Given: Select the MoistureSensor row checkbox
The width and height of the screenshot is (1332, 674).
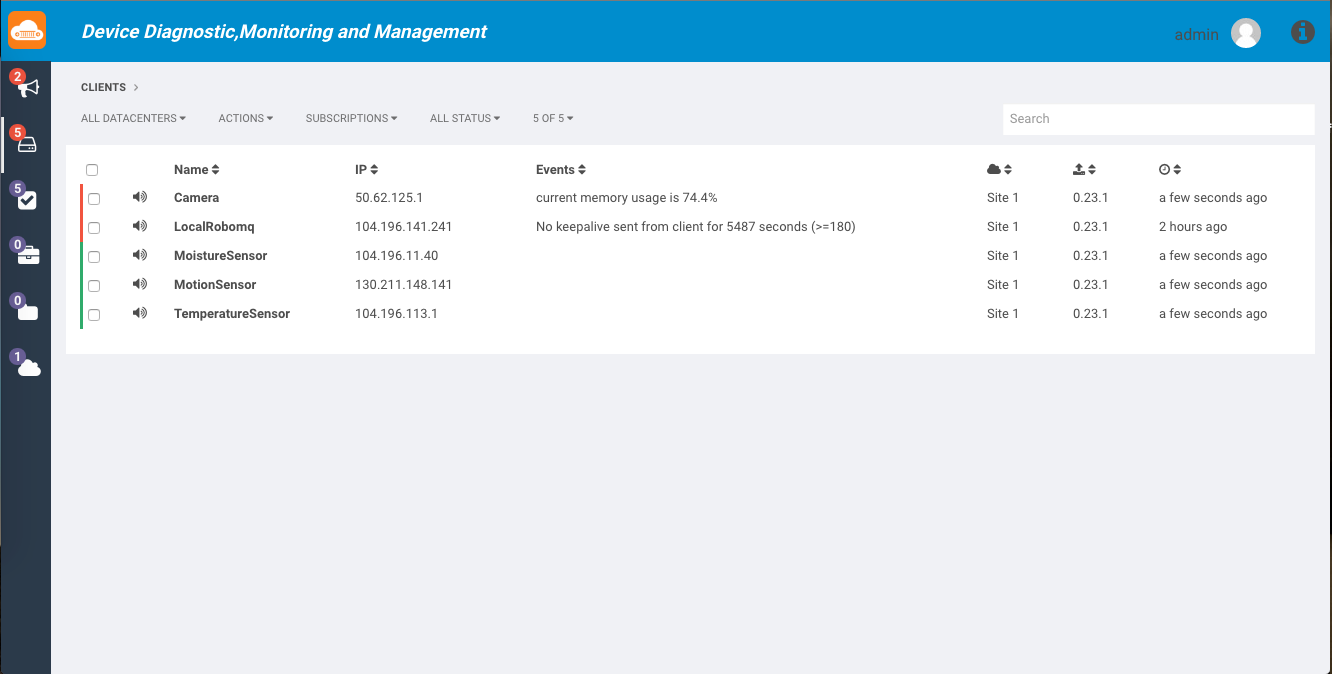Looking at the screenshot, I should pos(94,257).
